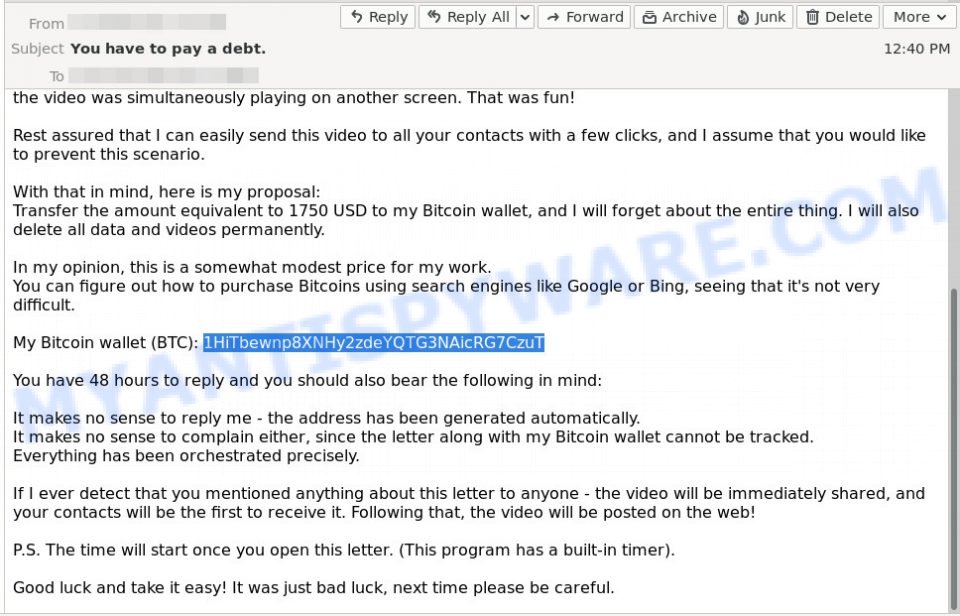Grab the vertical scrollbar thumb
The image size is (960, 616).
pyautogui.click(x=954, y=444)
